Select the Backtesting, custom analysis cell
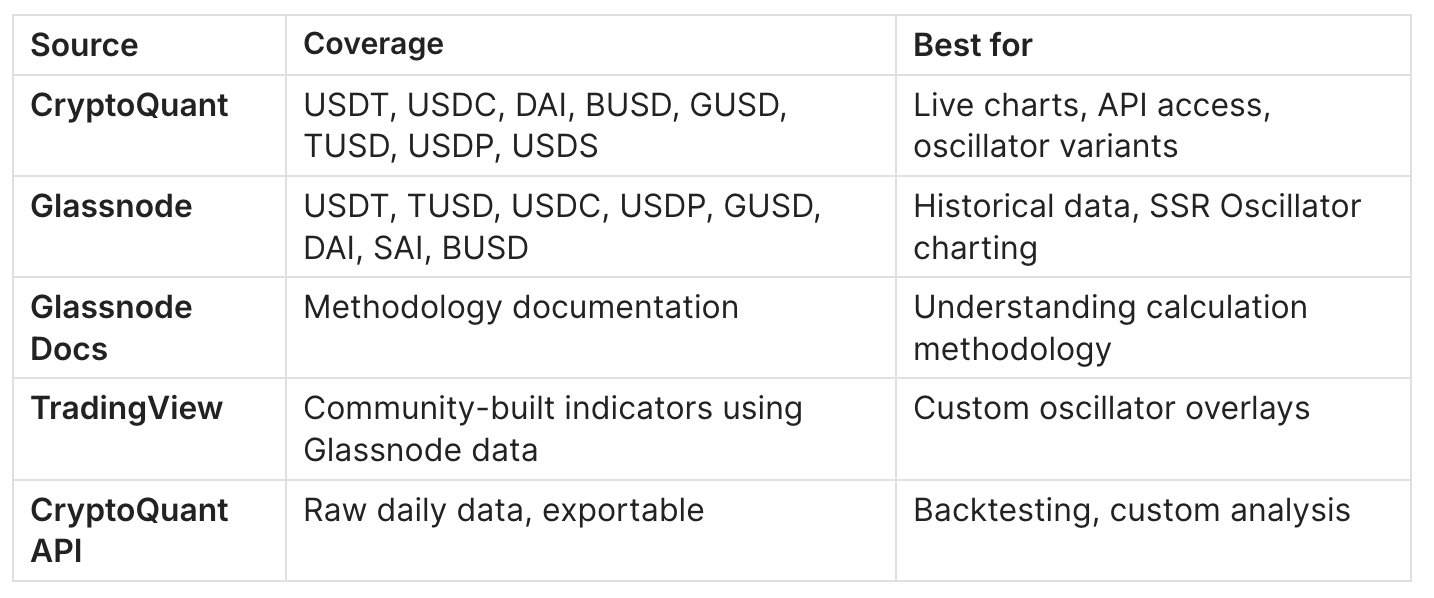This screenshot has height=598, width=1434. tap(1131, 510)
